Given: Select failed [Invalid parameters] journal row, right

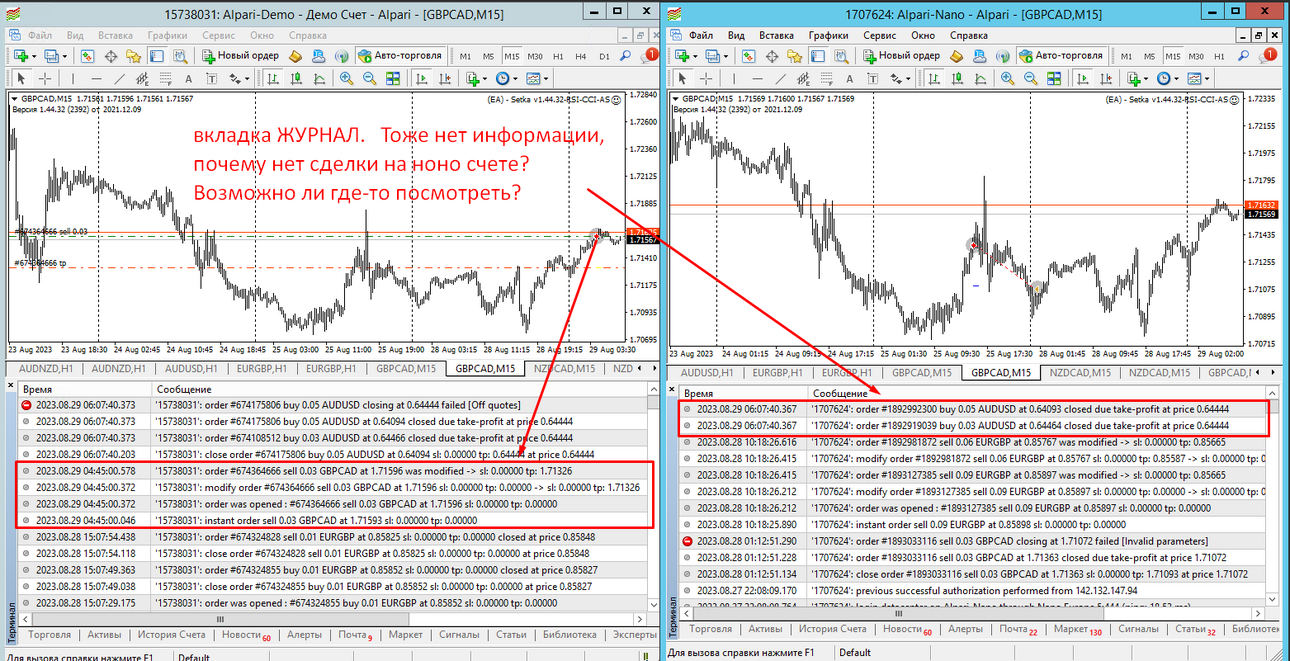Looking at the screenshot, I should coord(973,540).
